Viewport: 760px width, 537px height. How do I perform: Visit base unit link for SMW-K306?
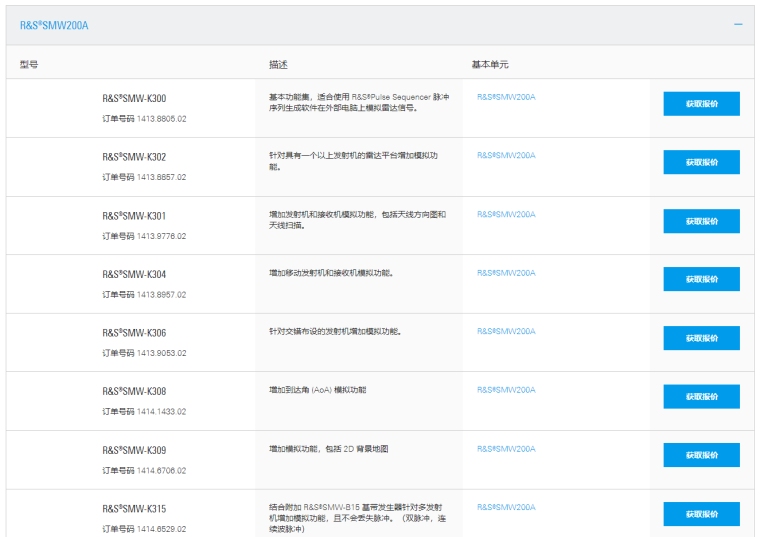(x=506, y=331)
